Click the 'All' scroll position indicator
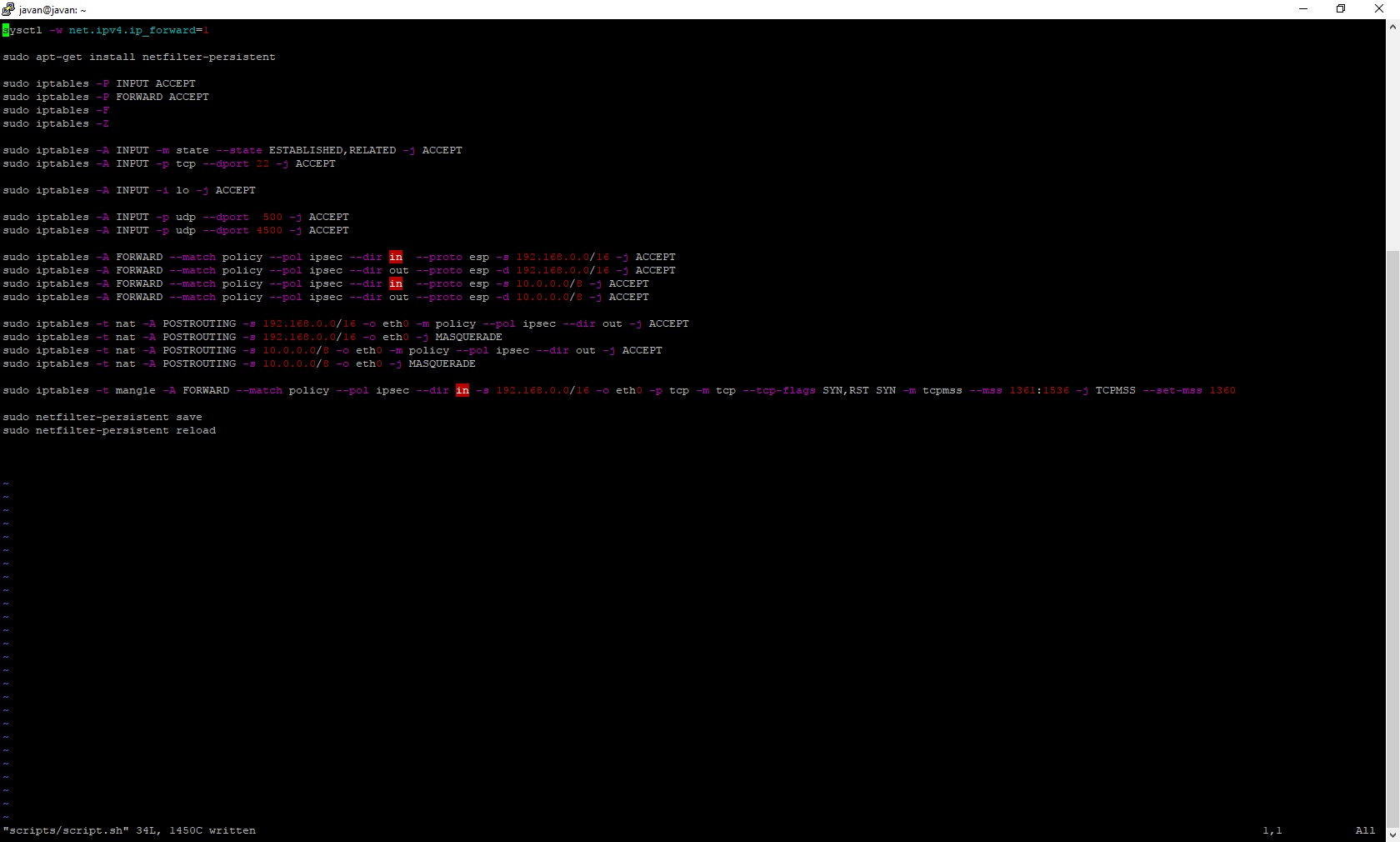Image resolution: width=1400 pixels, height=842 pixels. click(x=1366, y=830)
